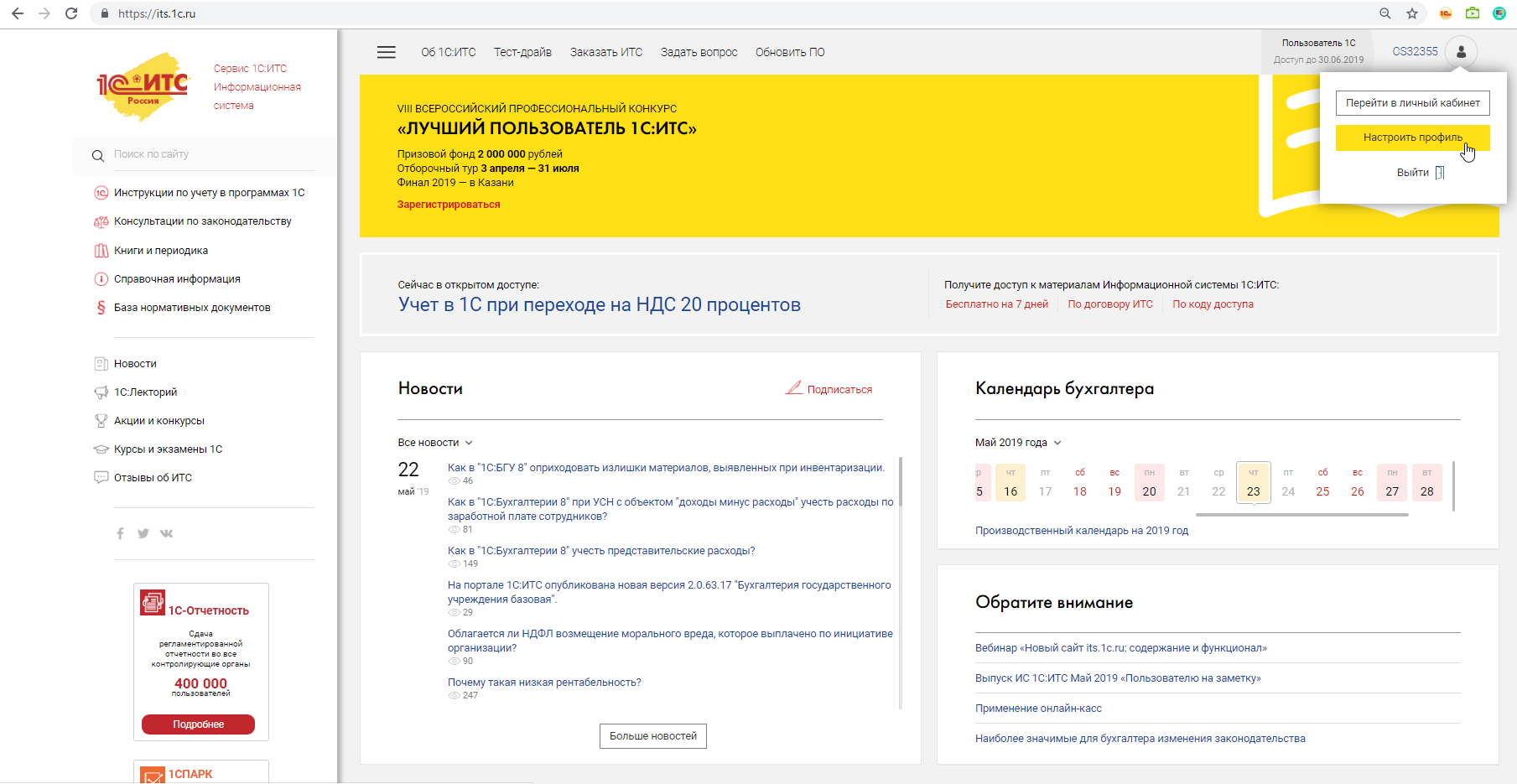Open Справочная информация section
Image resolution: width=1517 pixels, height=784 pixels.
[177, 279]
